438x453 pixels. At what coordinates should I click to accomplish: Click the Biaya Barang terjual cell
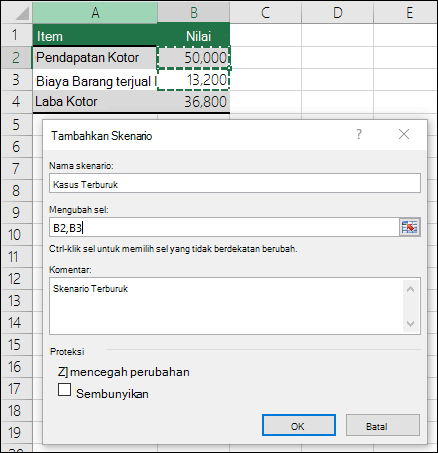click(x=95, y=80)
